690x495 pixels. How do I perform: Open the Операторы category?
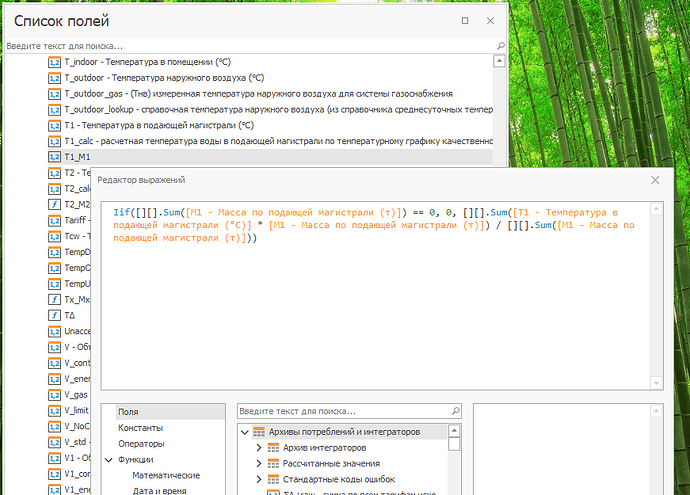point(141,444)
